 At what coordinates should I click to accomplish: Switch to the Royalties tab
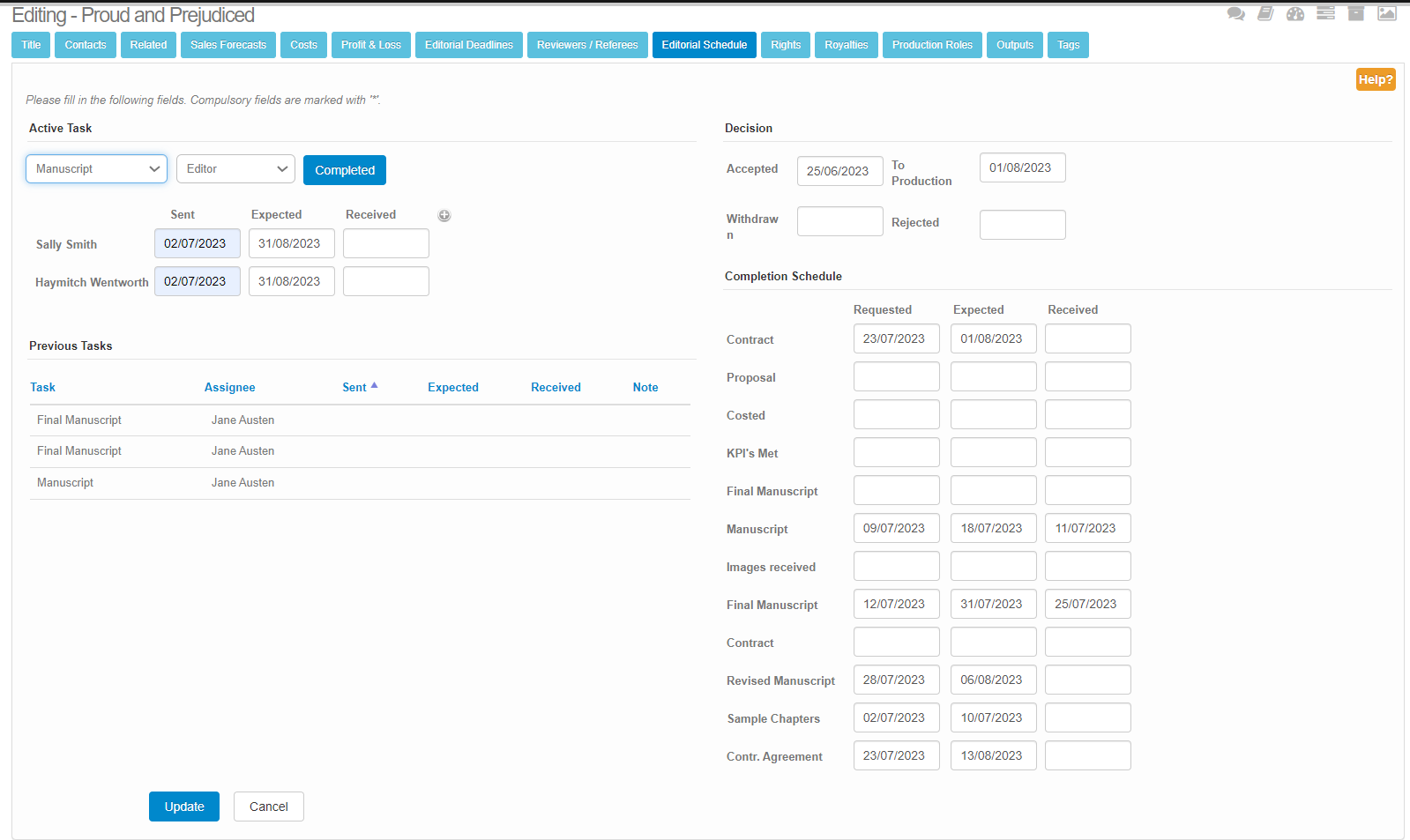(846, 45)
